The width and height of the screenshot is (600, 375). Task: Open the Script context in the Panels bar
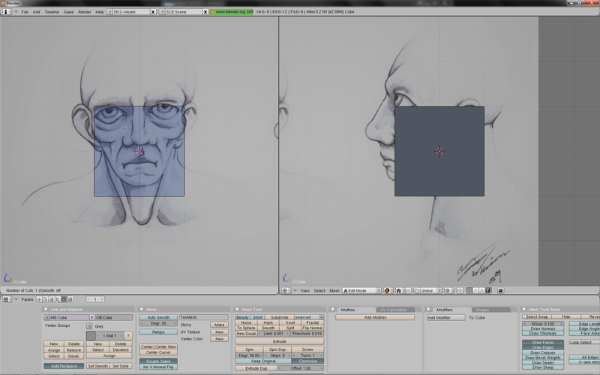click(x=45, y=299)
